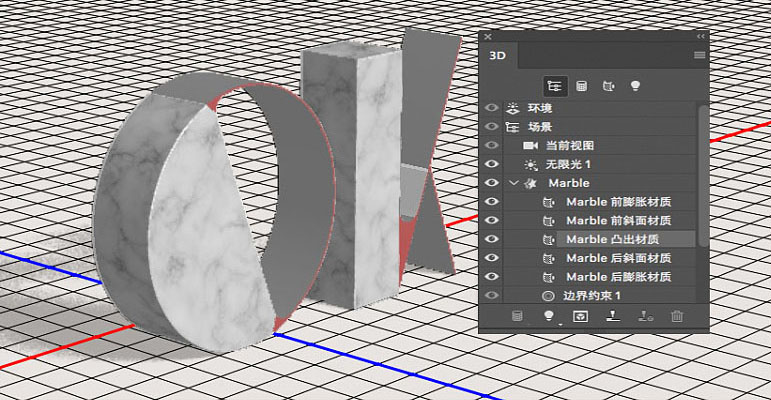Filter 3D panel by materials
771x400 pixels.
[x=608, y=87]
